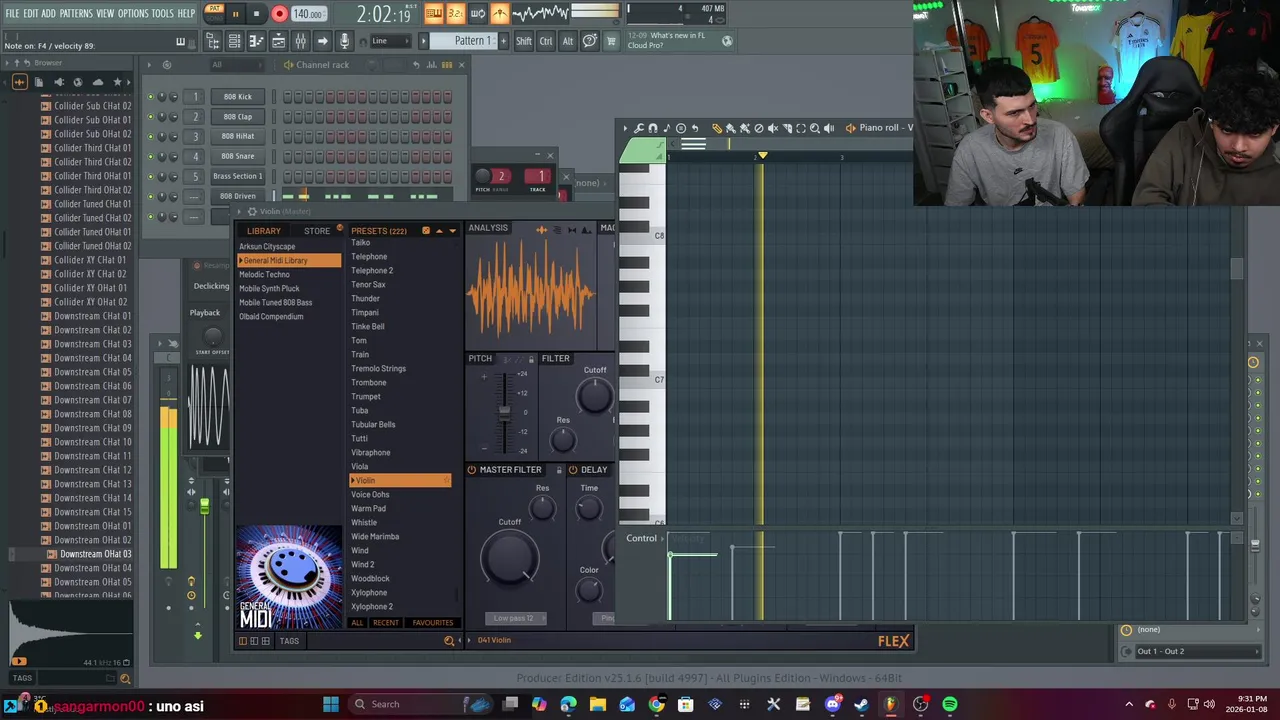Toggle the microphone recording icon
This screenshot has height=720, width=1280.
pos(344,41)
